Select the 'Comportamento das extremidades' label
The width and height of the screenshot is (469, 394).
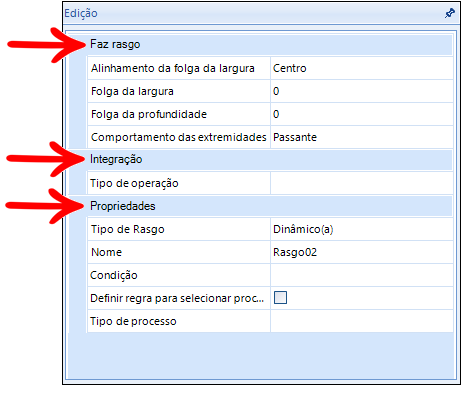pyautogui.click(x=179, y=137)
